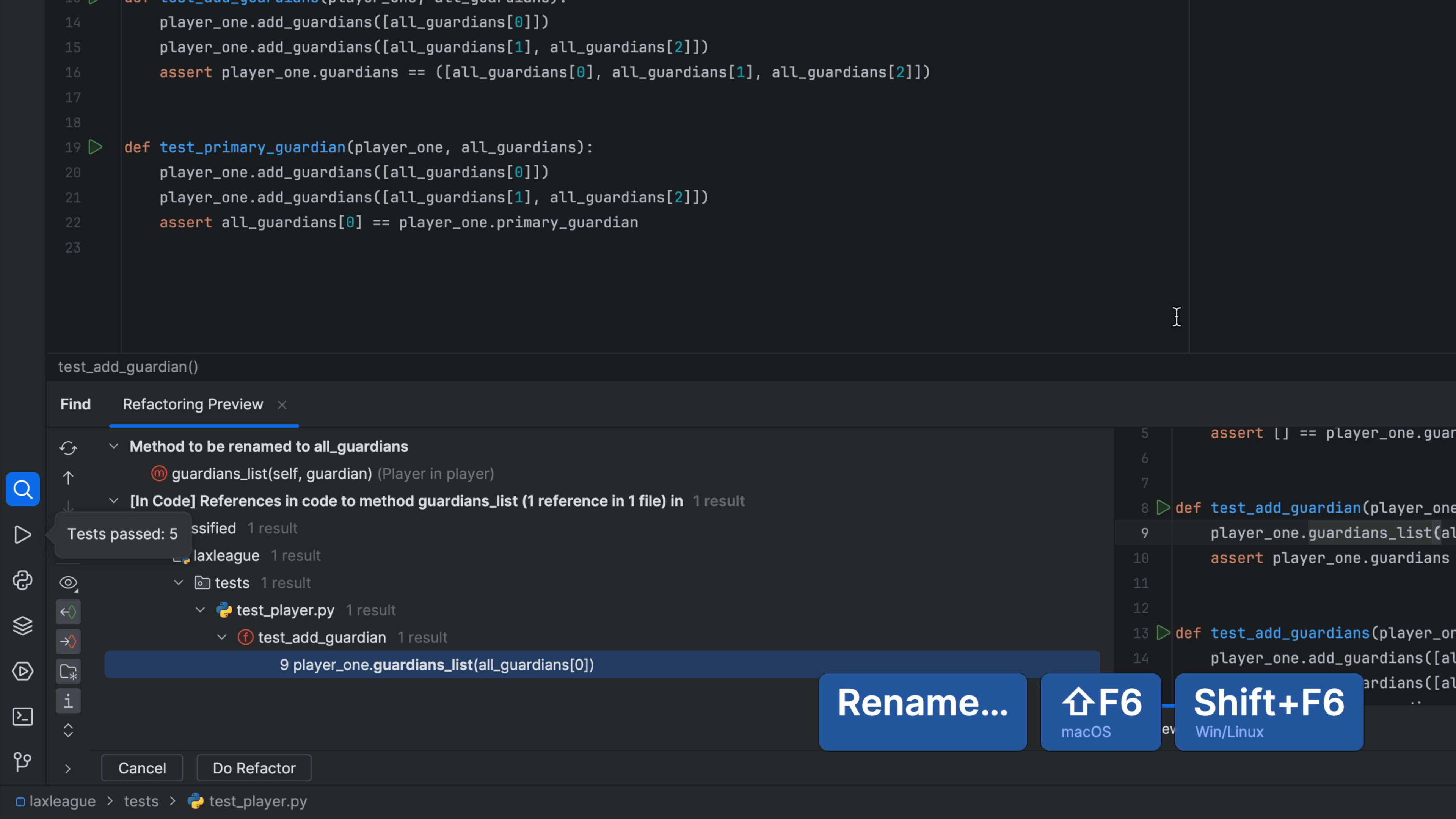Open the Run tool window
The width and height of the screenshot is (1456, 819).
tap(23, 535)
